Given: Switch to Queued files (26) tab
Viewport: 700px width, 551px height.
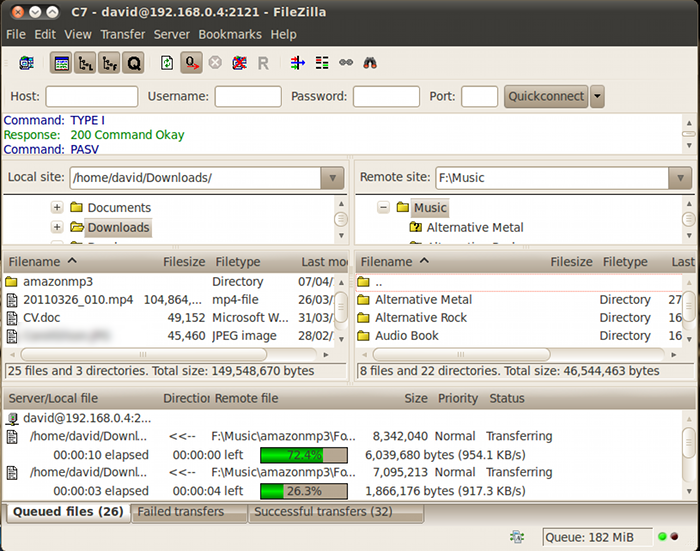Looking at the screenshot, I should pos(68,512).
